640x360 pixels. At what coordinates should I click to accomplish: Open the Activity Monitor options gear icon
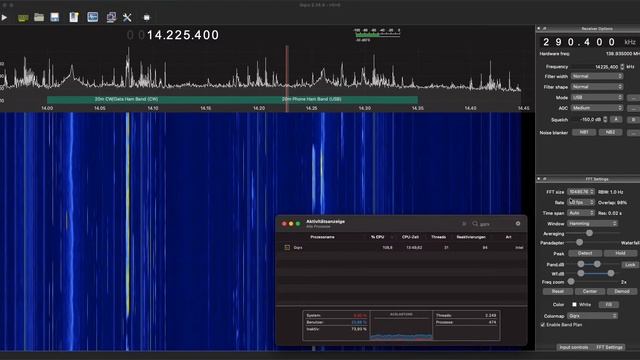(518, 224)
